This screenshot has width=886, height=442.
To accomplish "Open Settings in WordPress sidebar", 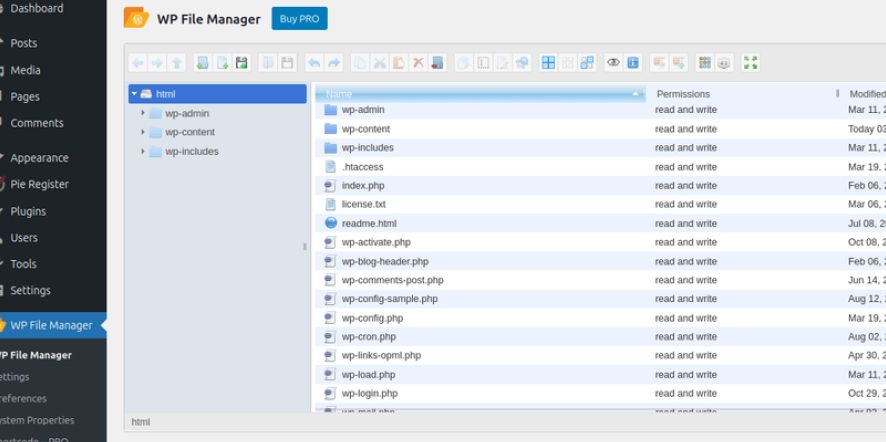I will (31, 290).
